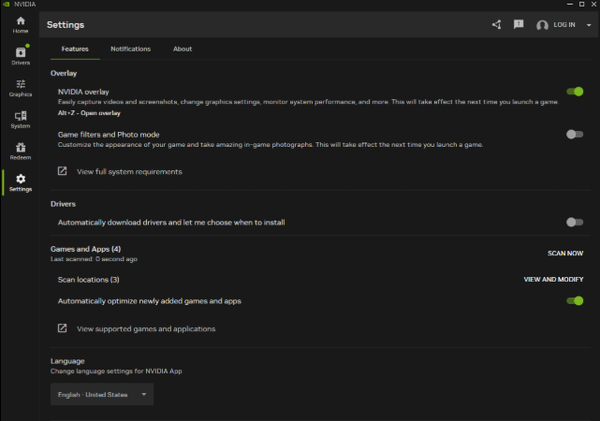
Task: Disable the NVIDIA overlay toggle
Action: [574, 92]
